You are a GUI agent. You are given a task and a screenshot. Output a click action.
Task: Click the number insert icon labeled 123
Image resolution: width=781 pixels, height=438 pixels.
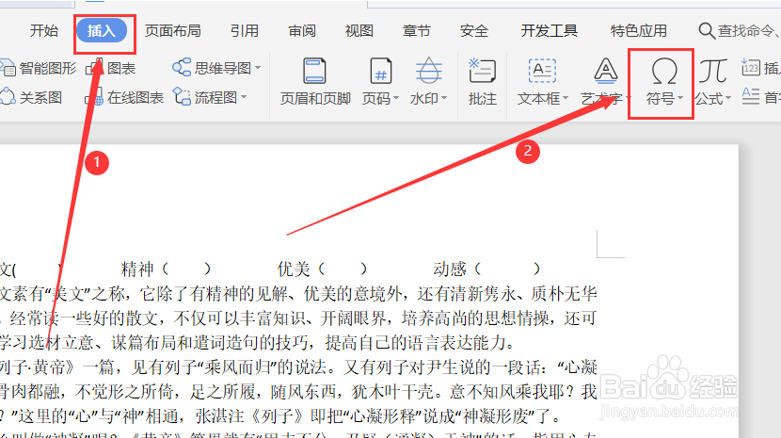(750, 67)
